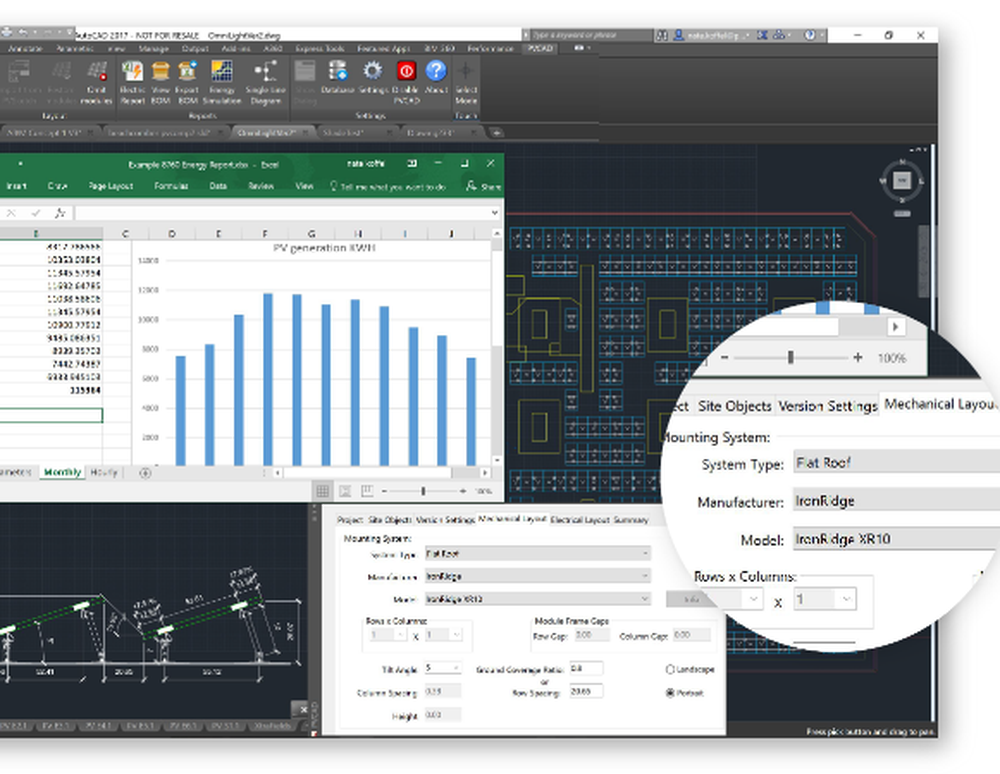Click the Excel zoom slider handle
Viewport: 1000px width, 774px height.
click(x=423, y=491)
